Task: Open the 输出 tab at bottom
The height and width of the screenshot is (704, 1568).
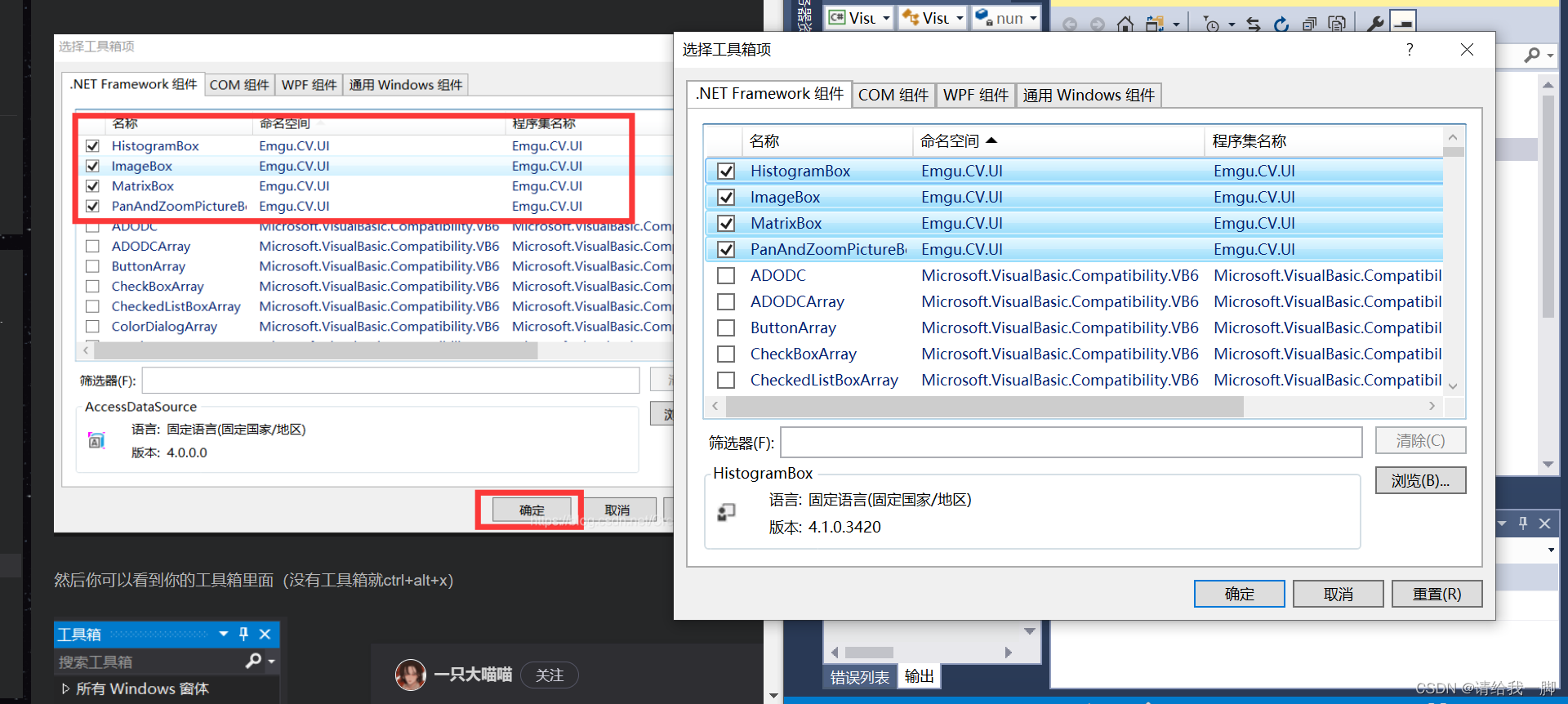Action: (x=919, y=676)
